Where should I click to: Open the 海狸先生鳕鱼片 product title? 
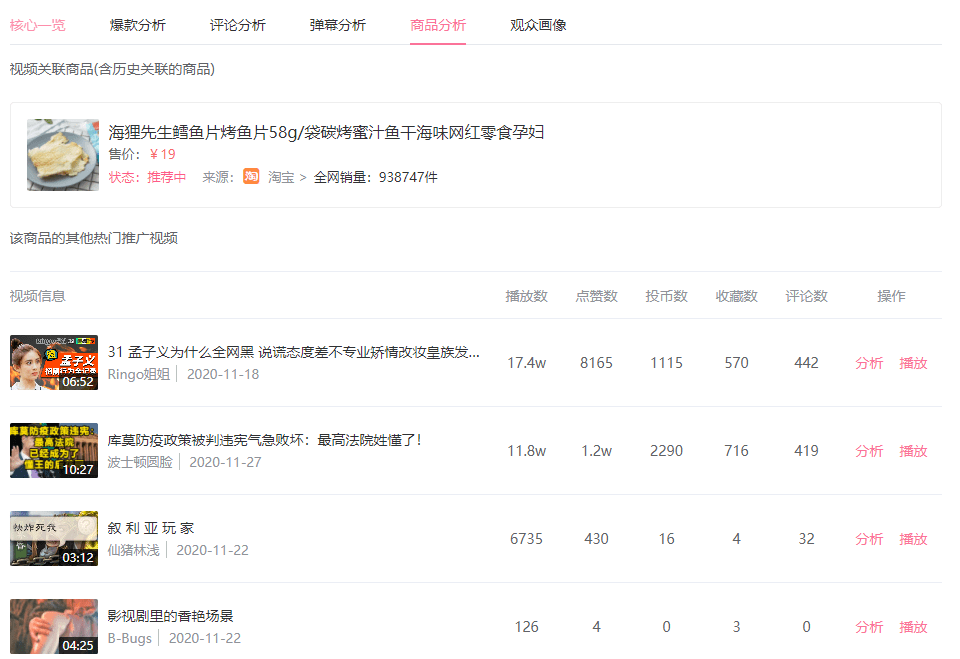[326, 132]
